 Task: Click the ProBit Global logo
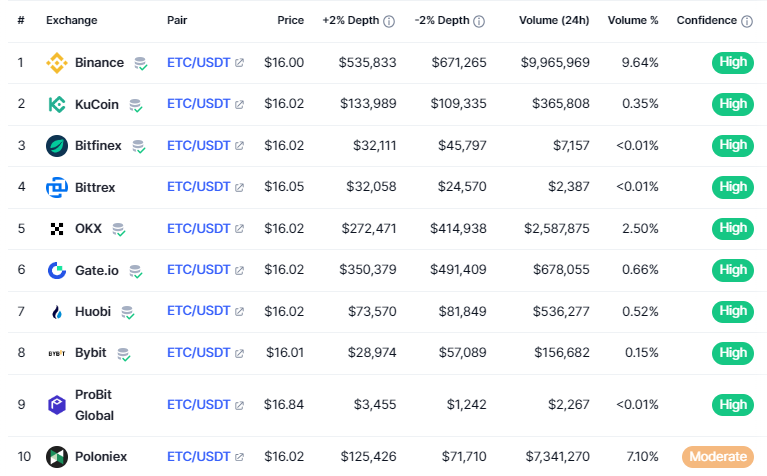click(x=57, y=405)
